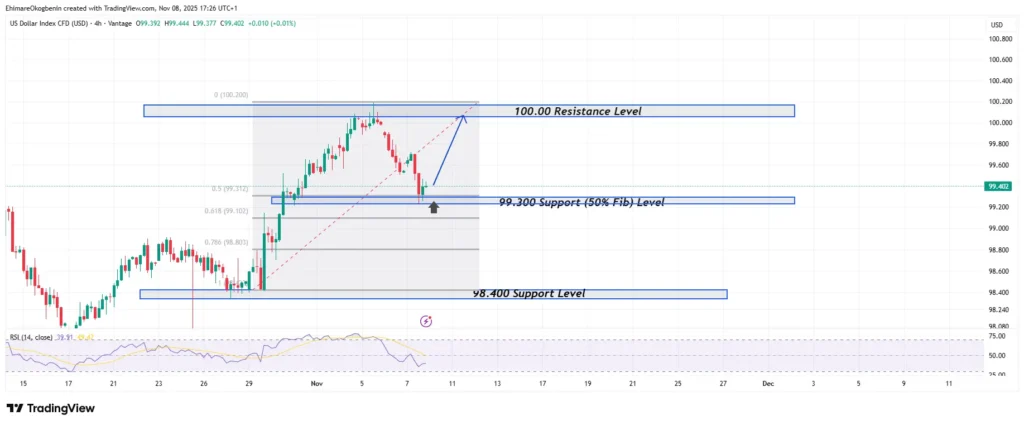1024x425 pixels.
Task: Click the 9 date axis label
Action: pyautogui.click(x=903, y=384)
